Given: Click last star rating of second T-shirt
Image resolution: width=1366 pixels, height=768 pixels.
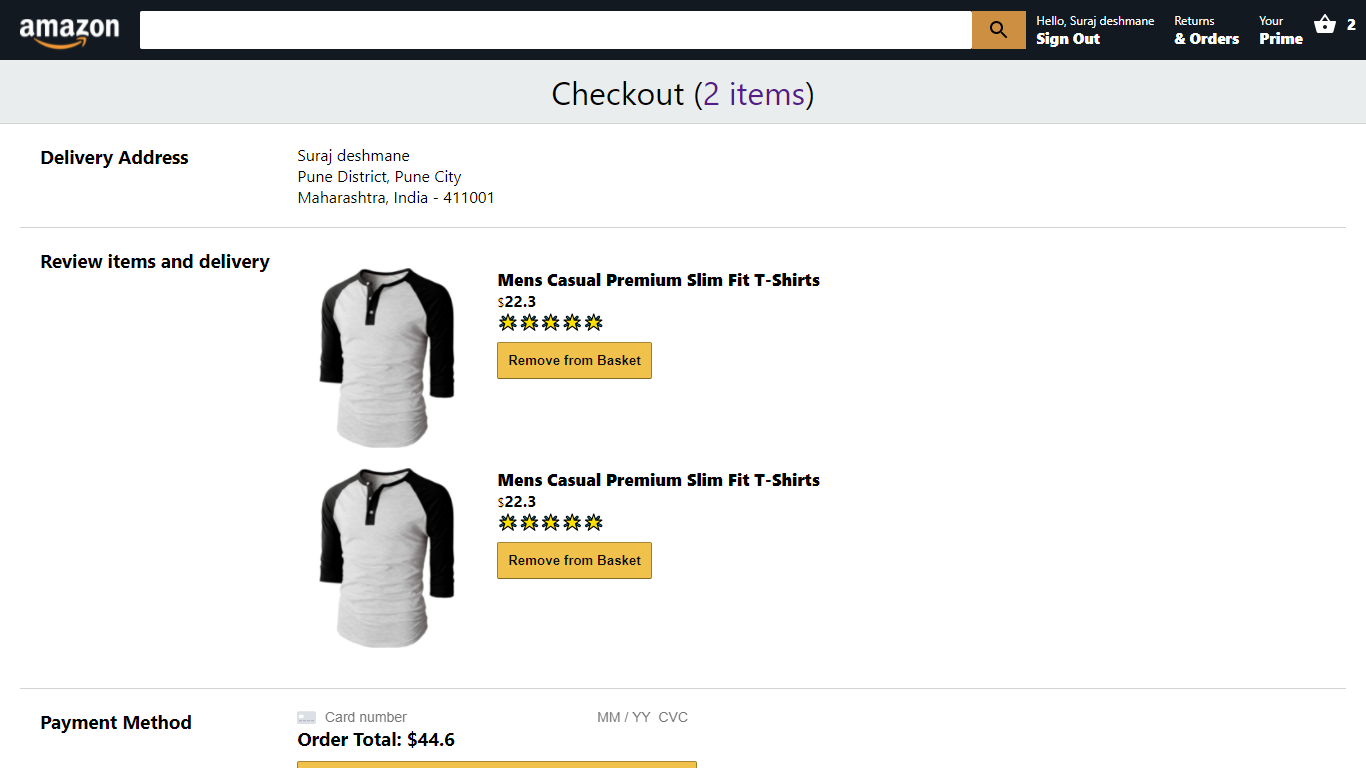Looking at the screenshot, I should pyautogui.click(x=593, y=522).
